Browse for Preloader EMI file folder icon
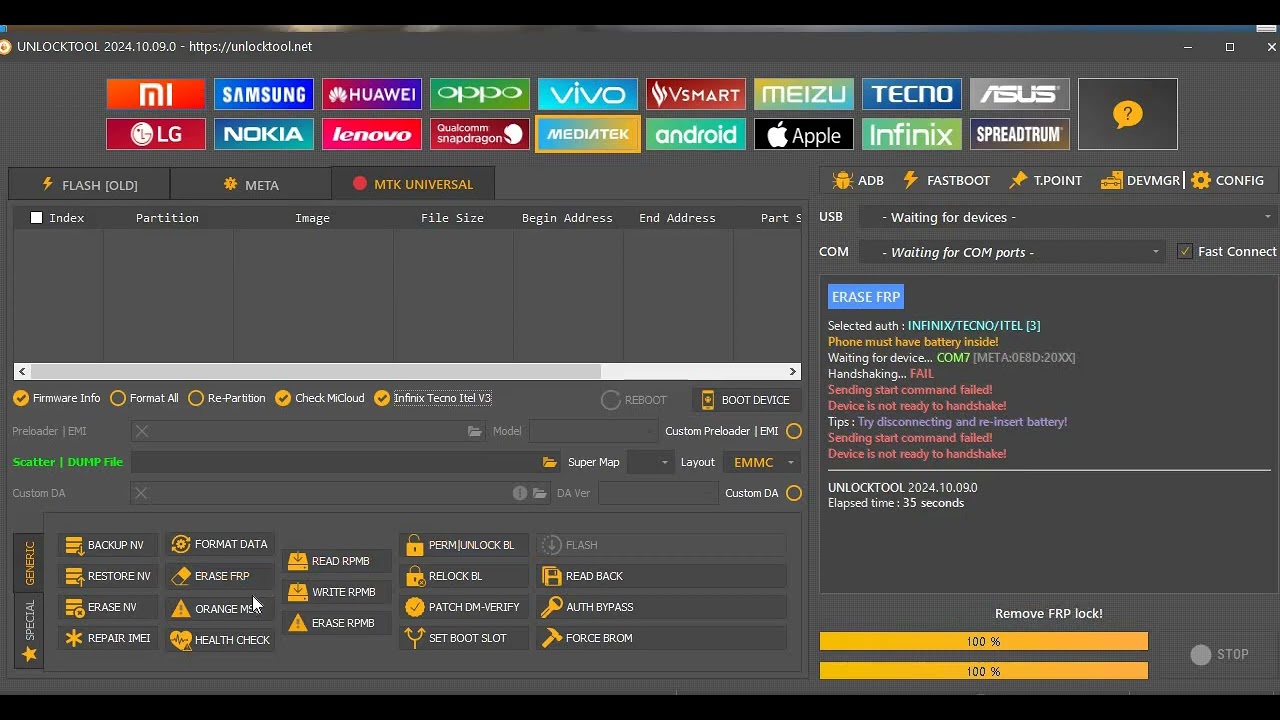 475,431
